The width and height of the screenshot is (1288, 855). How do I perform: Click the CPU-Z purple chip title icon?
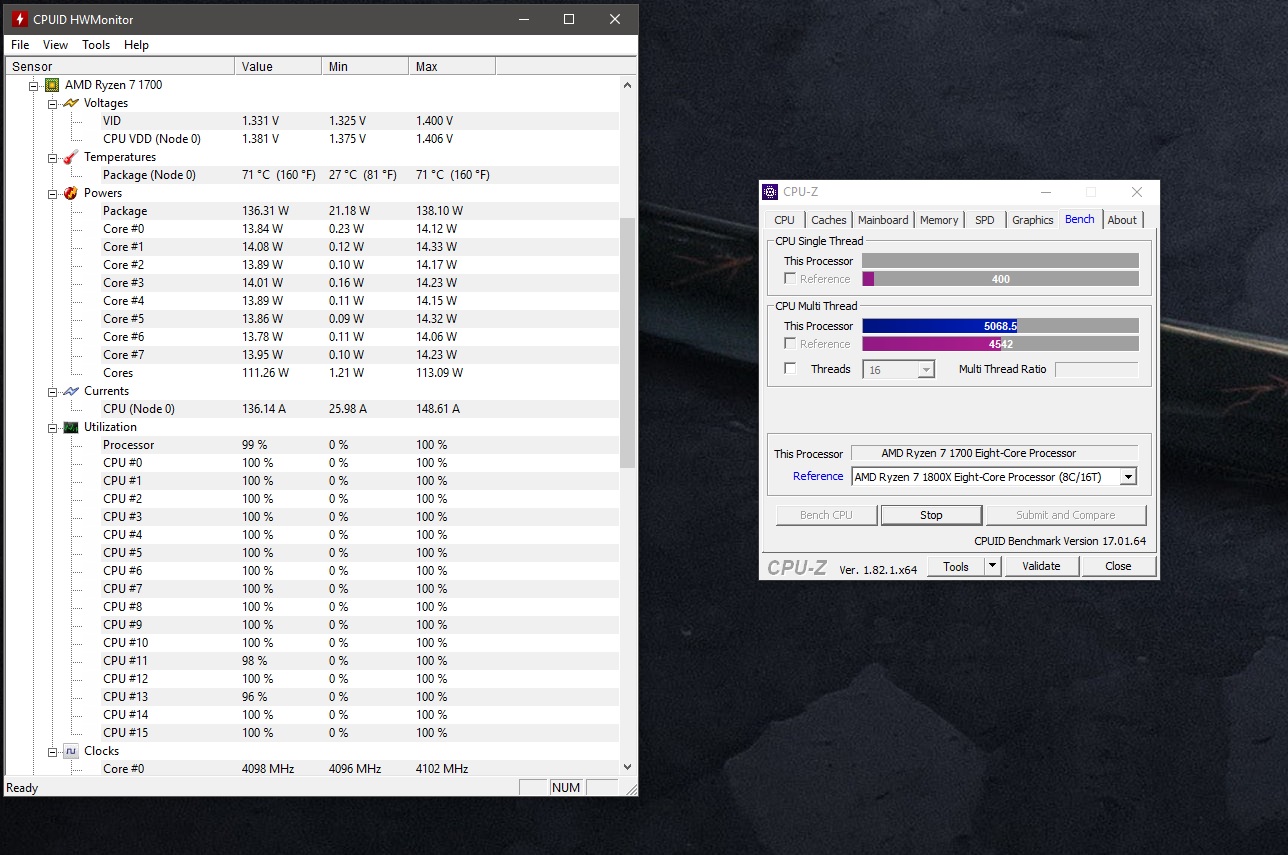[769, 192]
